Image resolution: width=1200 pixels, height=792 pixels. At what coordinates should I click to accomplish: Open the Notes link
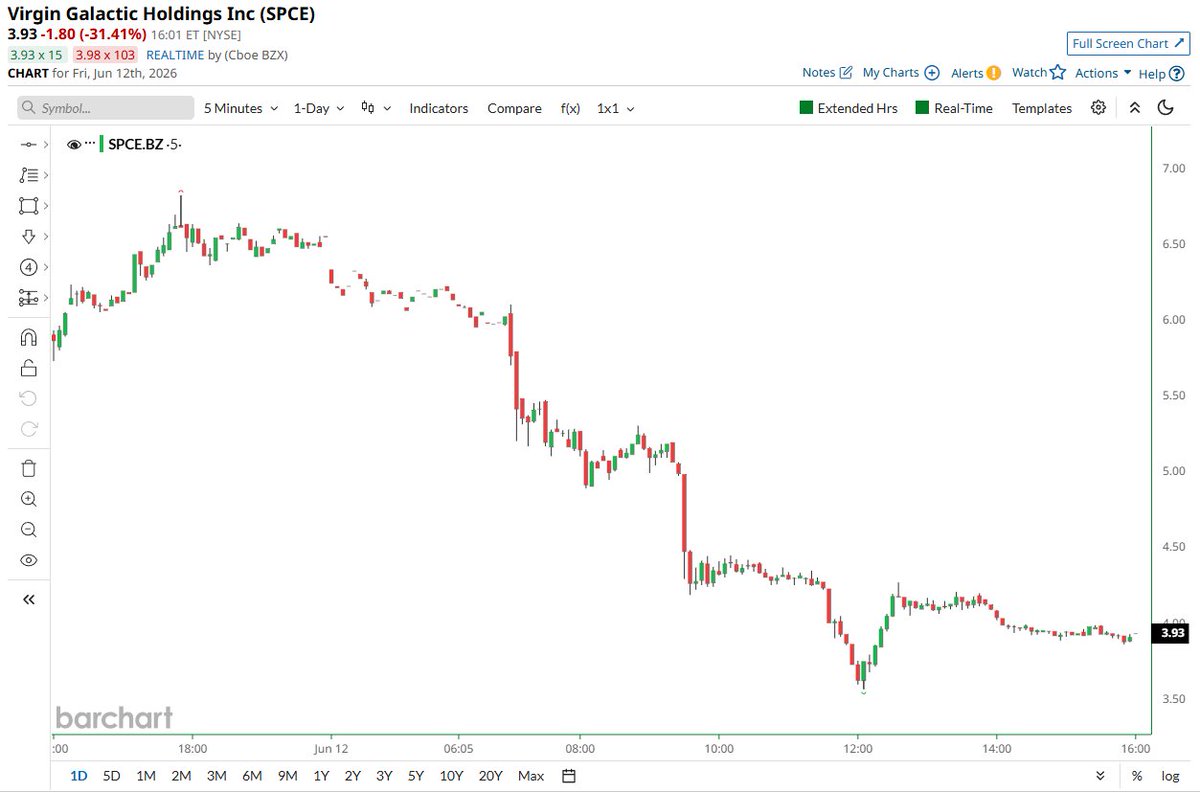coord(818,72)
